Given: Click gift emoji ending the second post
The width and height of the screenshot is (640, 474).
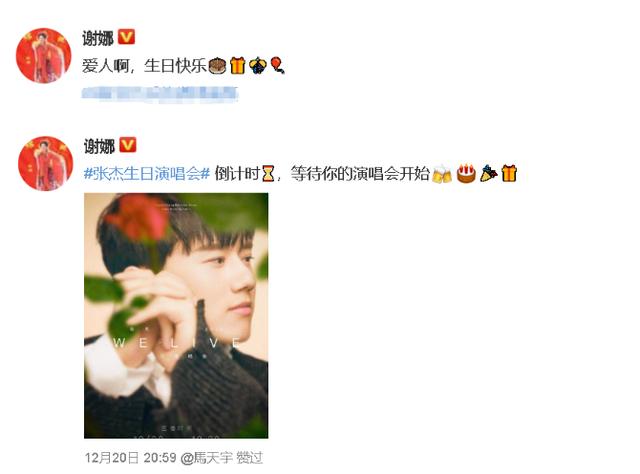Looking at the screenshot, I should click(509, 174).
